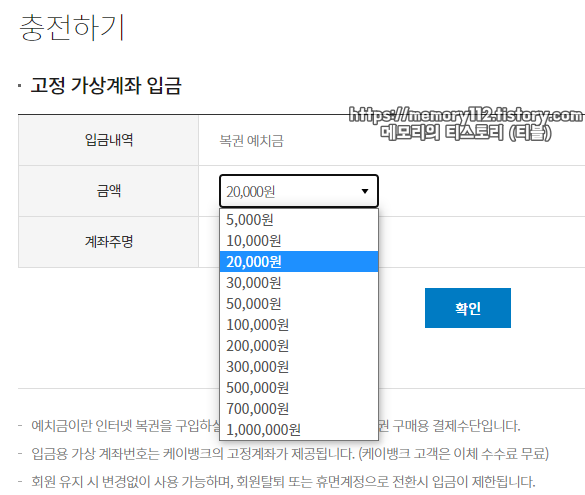The image size is (585, 495).
Task: Choose the 300,000원 entry
Action: 299,367
